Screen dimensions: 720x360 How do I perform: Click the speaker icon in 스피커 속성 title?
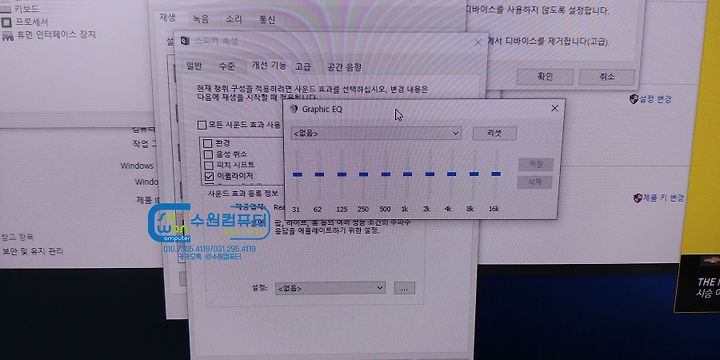pos(185,41)
